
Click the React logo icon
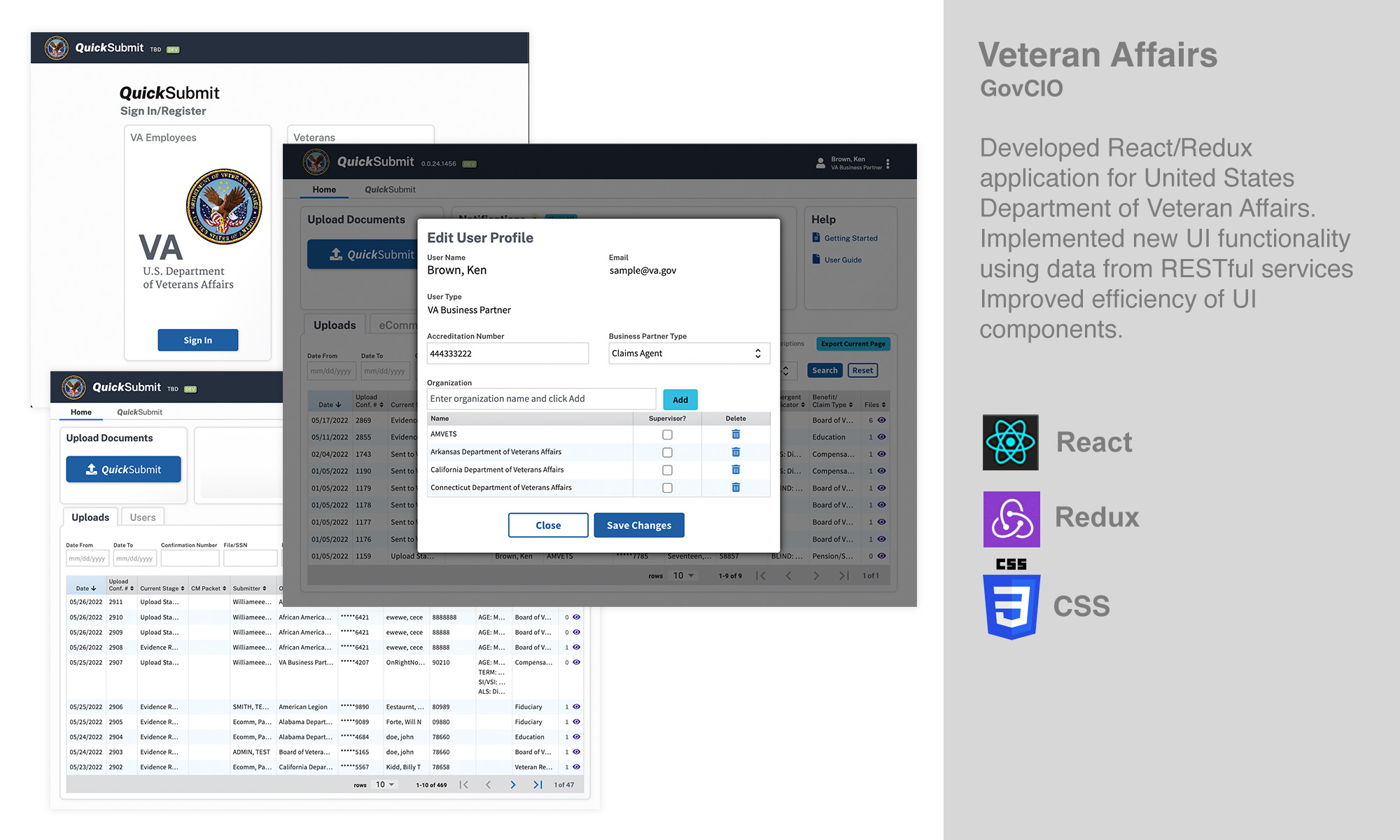click(x=1010, y=442)
